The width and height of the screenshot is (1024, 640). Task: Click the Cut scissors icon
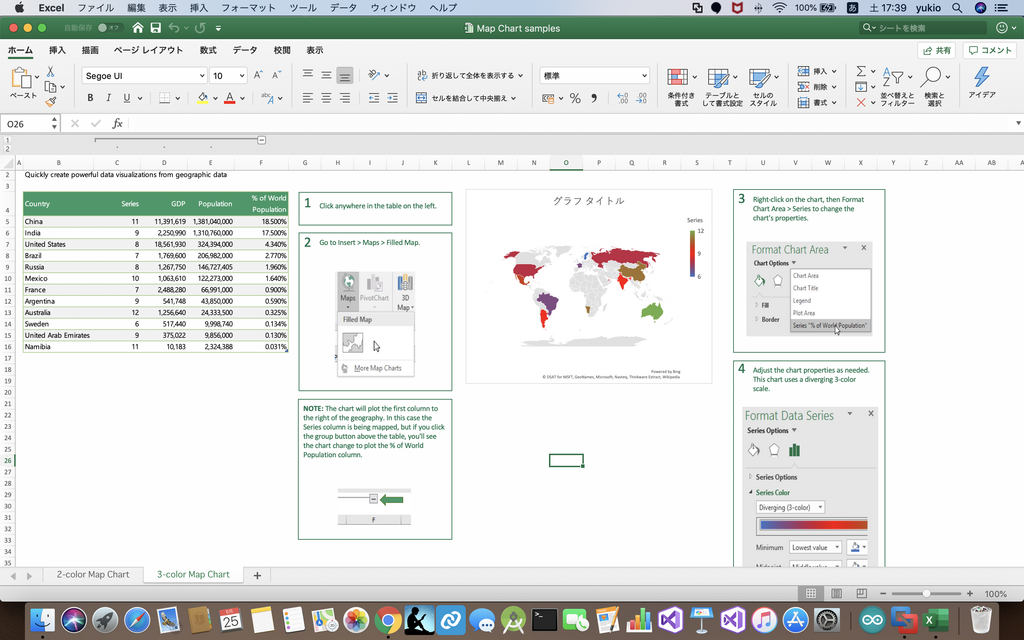tap(51, 72)
